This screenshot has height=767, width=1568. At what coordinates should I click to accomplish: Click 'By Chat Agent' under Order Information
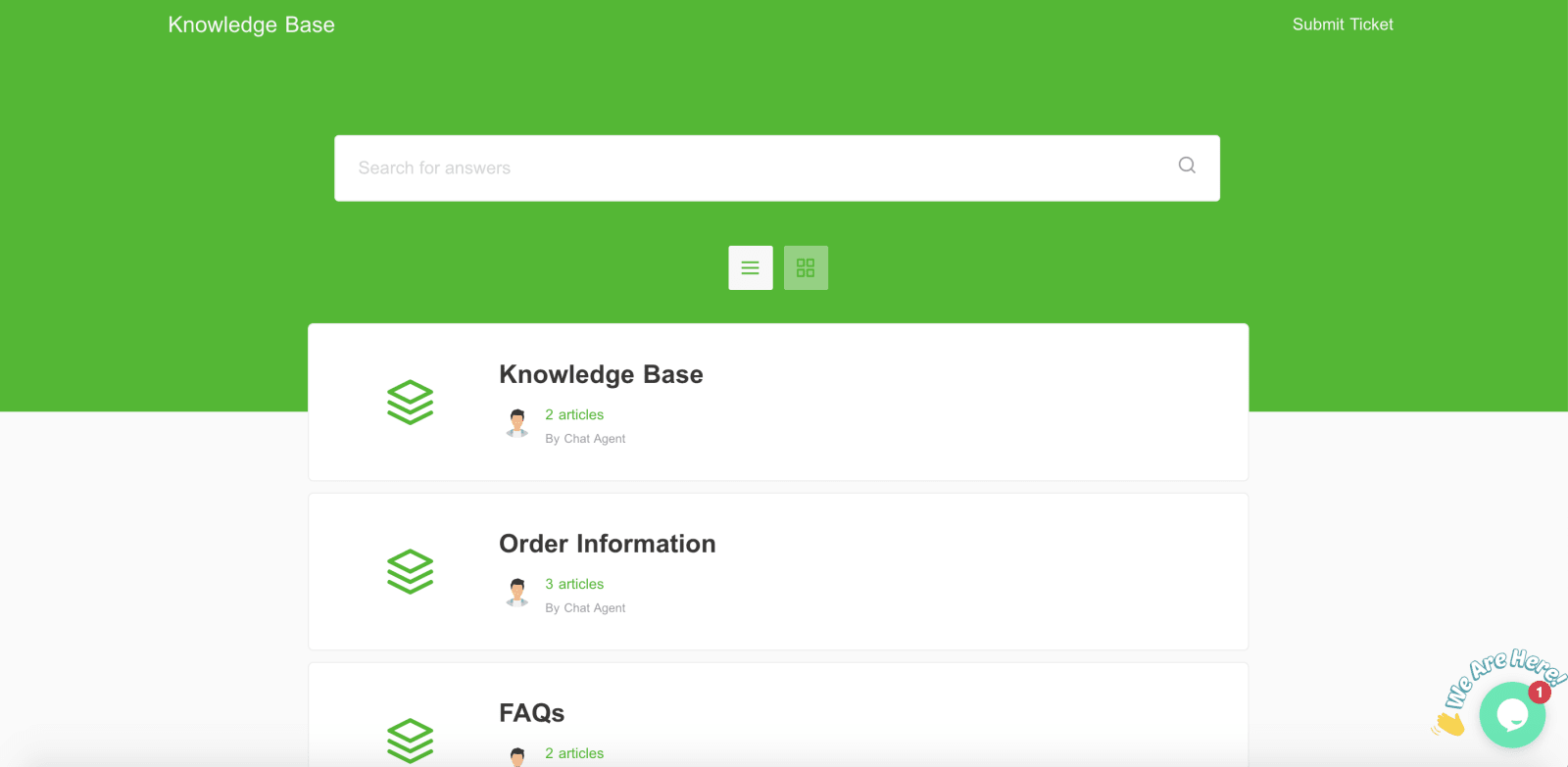tap(585, 608)
